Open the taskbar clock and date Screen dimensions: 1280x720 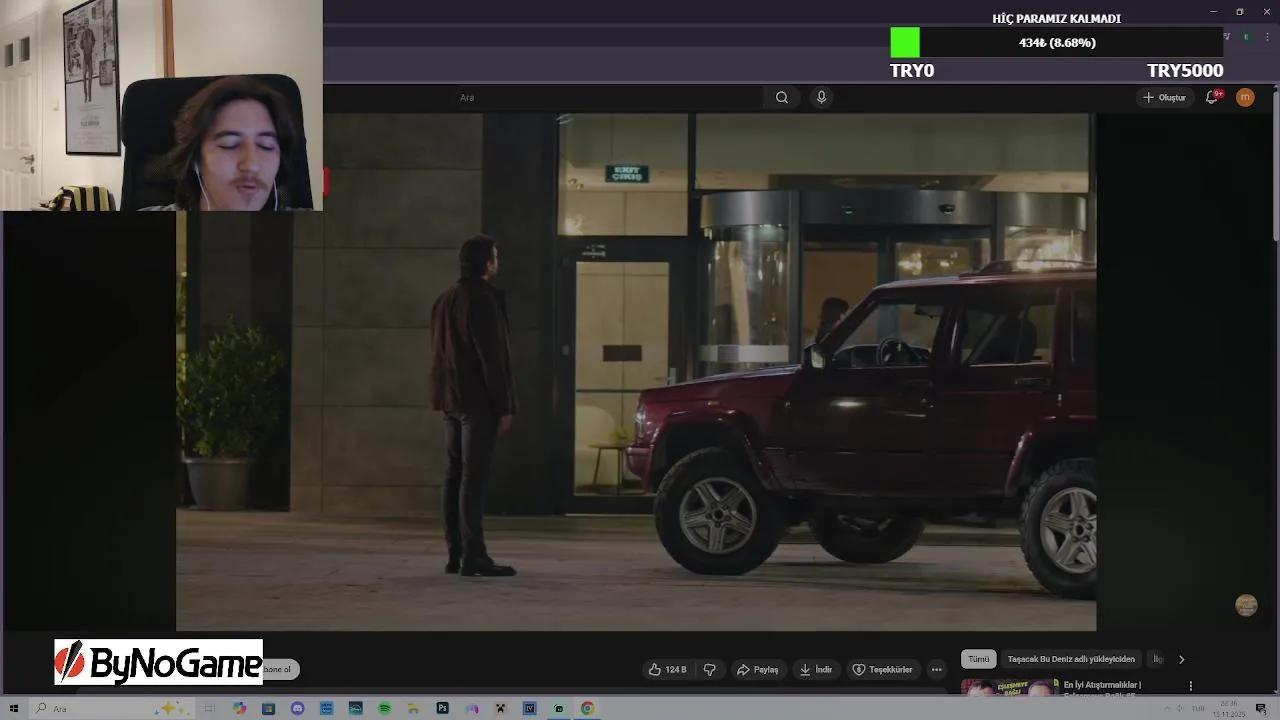(x=1229, y=708)
